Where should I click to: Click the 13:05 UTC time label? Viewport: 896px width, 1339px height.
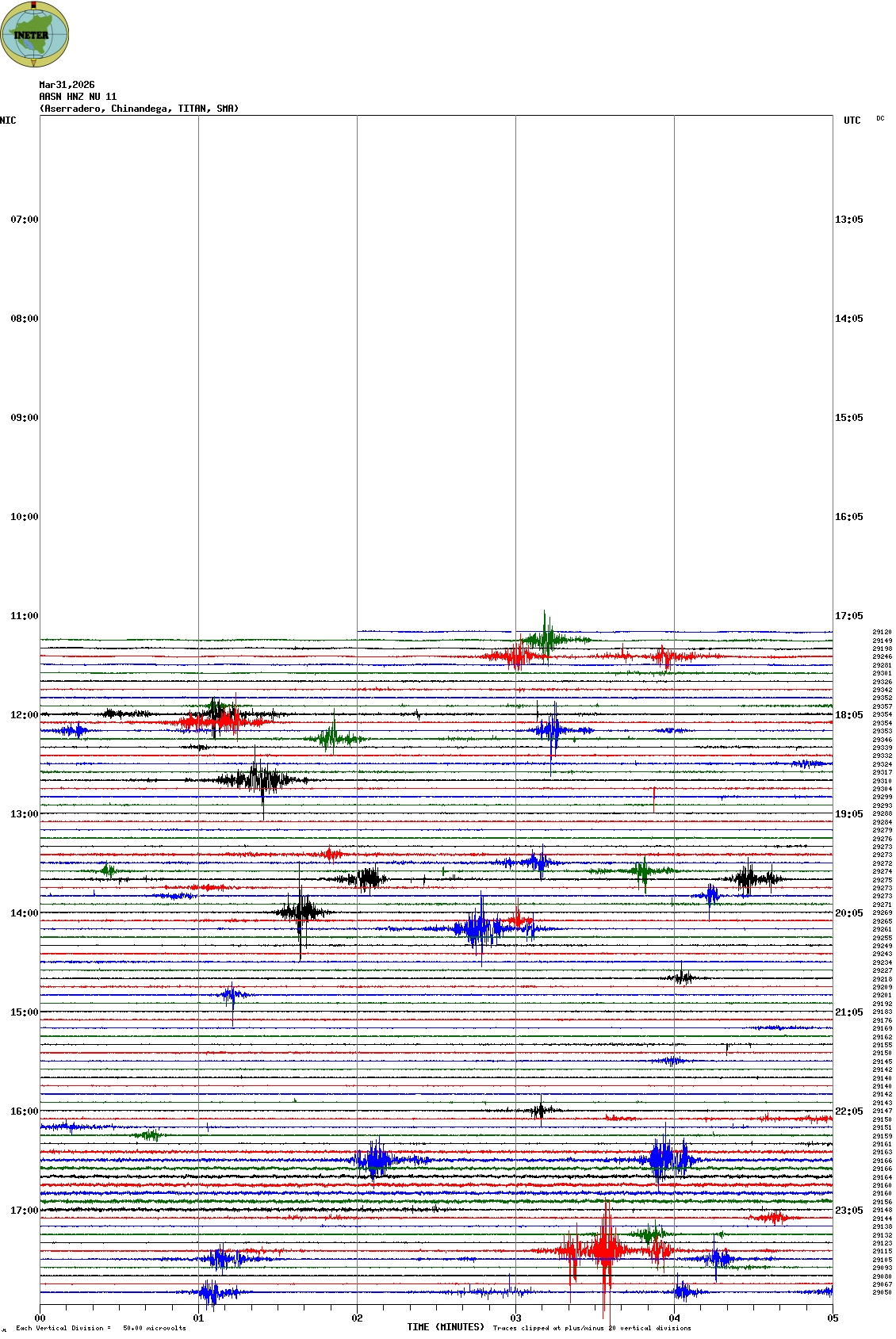[848, 220]
